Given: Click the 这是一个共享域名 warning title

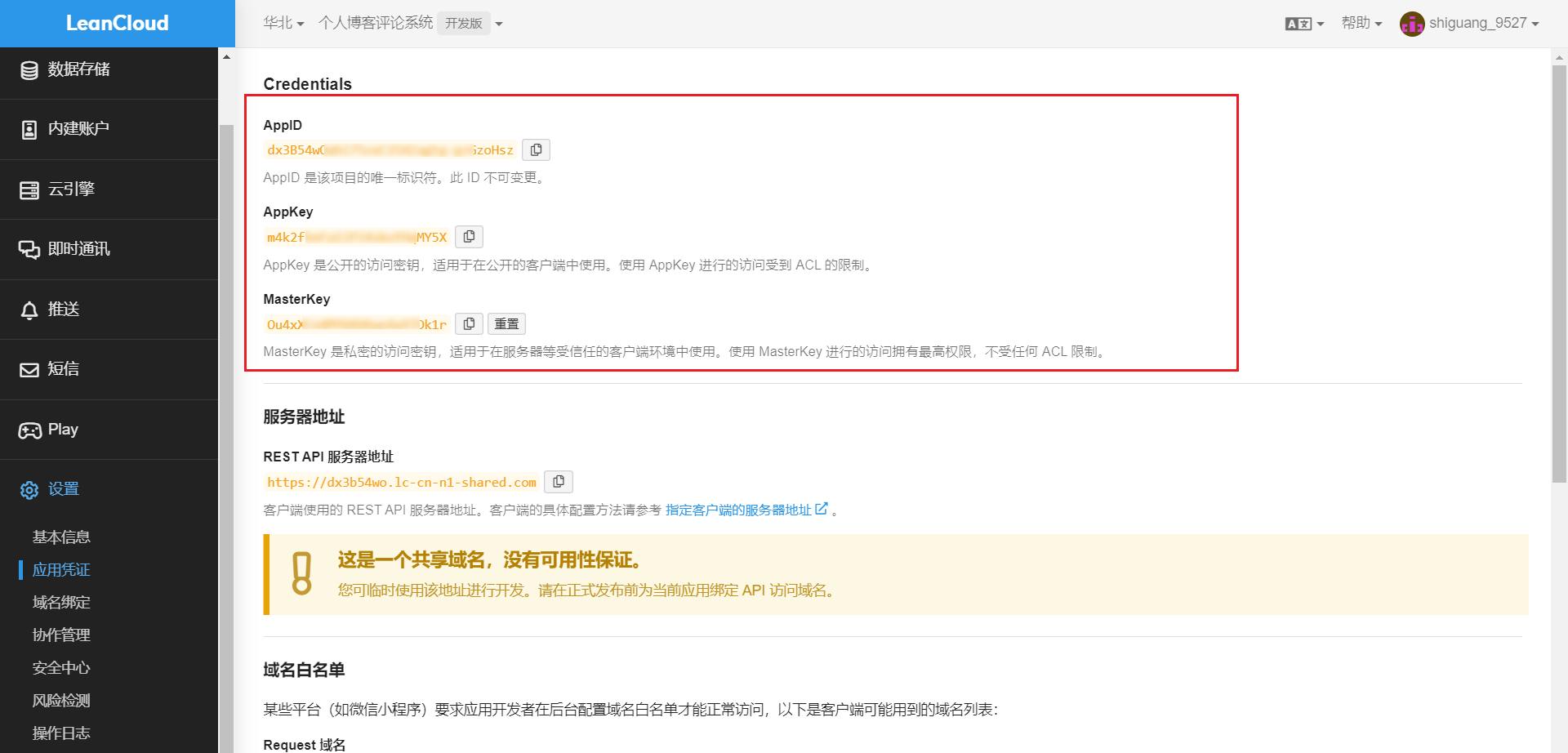Looking at the screenshot, I should (493, 560).
